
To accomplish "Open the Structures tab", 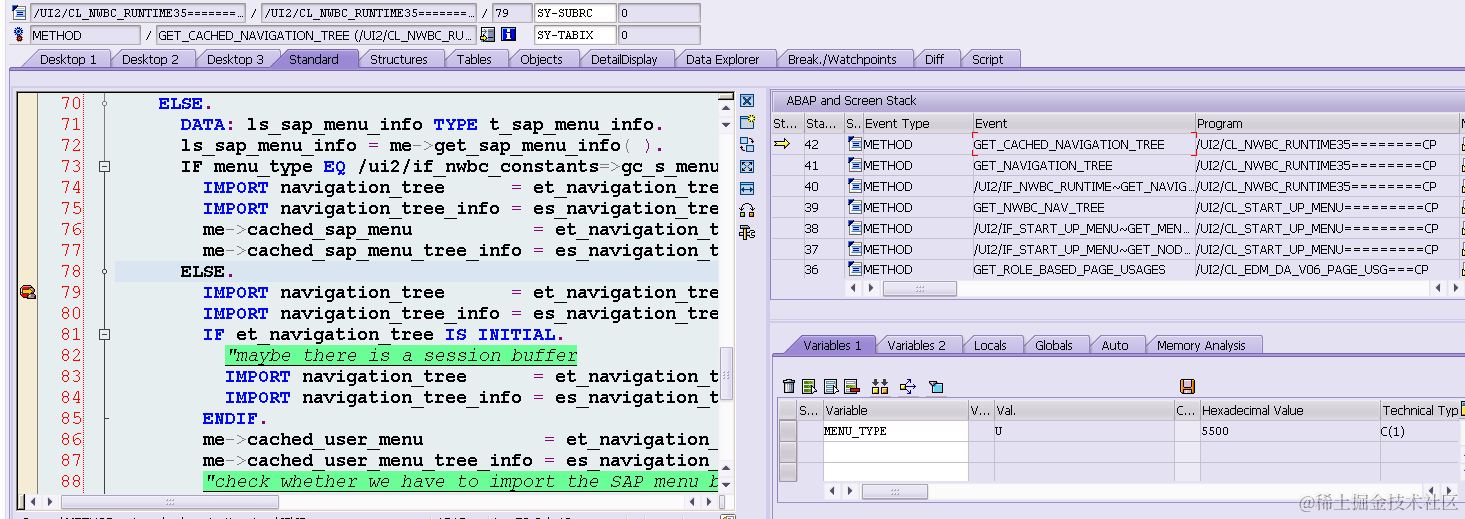I will tap(399, 59).
